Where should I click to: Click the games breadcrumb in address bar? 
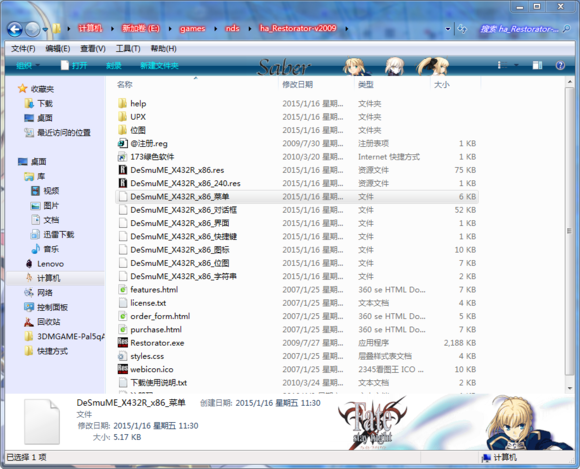pyautogui.click(x=192, y=28)
